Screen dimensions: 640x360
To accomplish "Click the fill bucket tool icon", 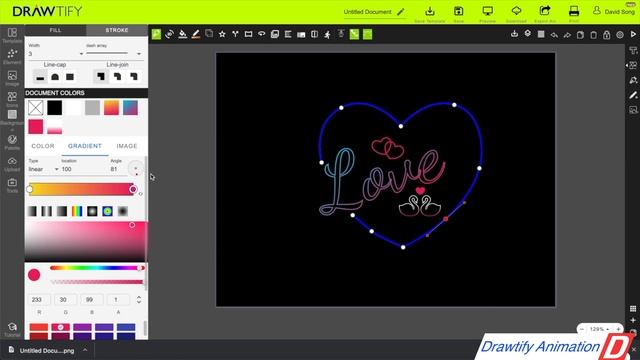I will coord(182,34).
